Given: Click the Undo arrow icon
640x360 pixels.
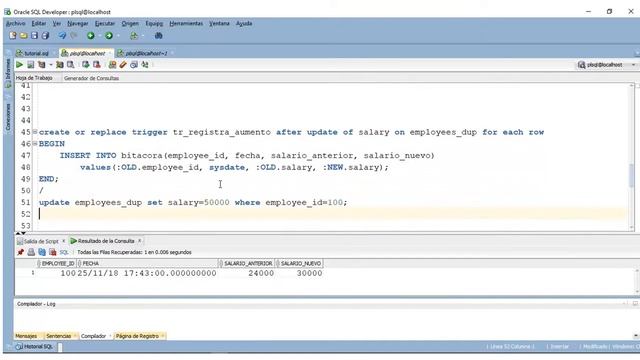Looking at the screenshot, I should 62,36.
